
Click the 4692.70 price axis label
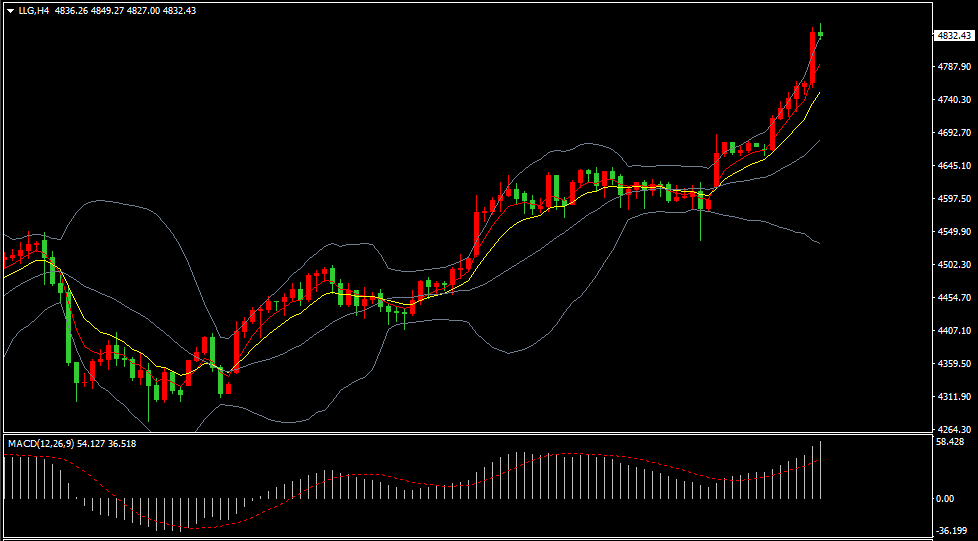click(x=954, y=133)
